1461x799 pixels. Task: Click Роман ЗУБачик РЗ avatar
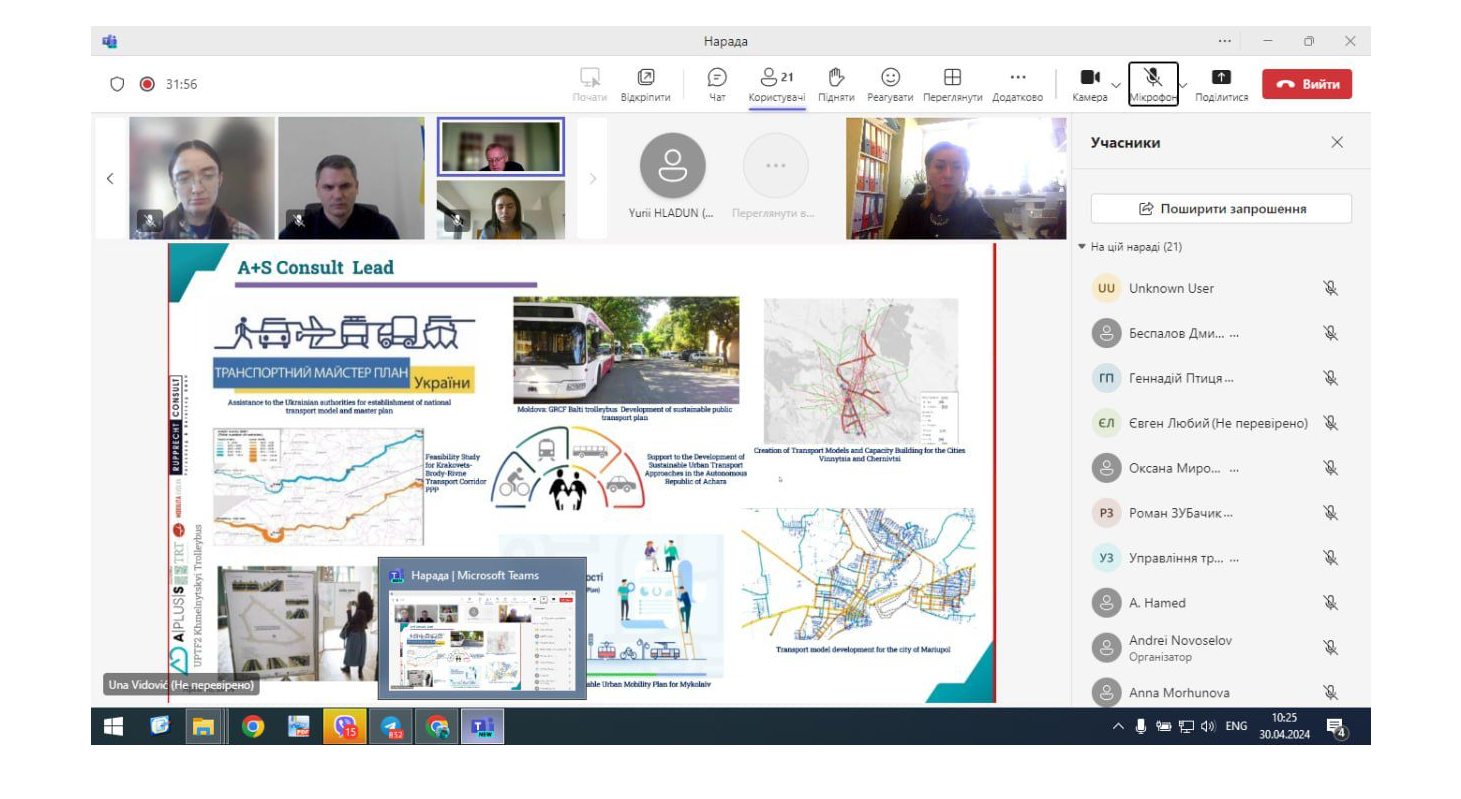pos(1106,513)
